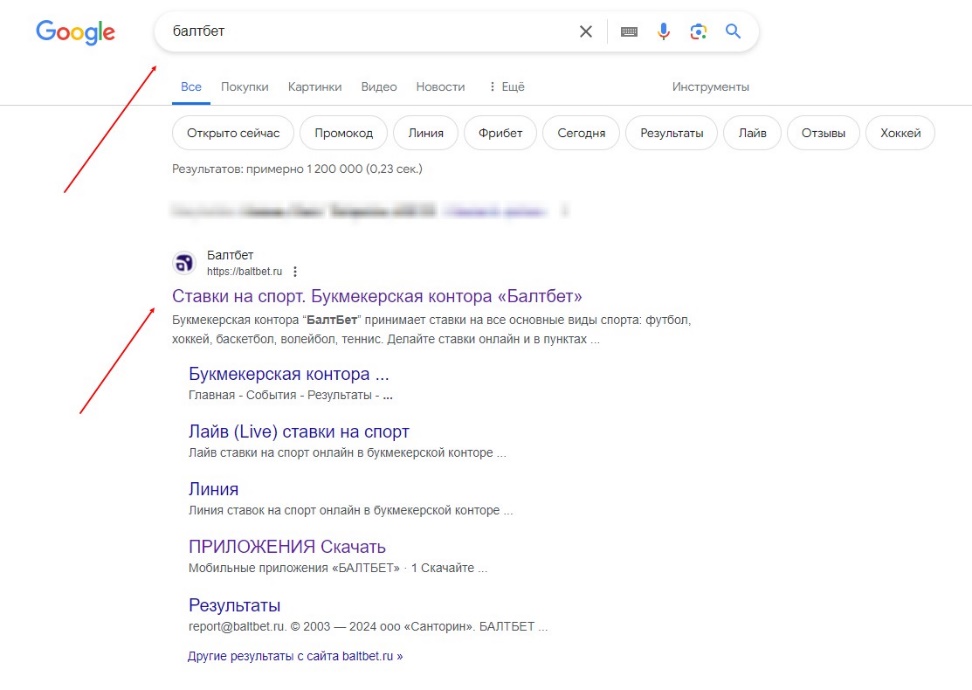Click the blue magnifier search icon
The image size is (972, 690).
pyautogui.click(x=733, y=31)
